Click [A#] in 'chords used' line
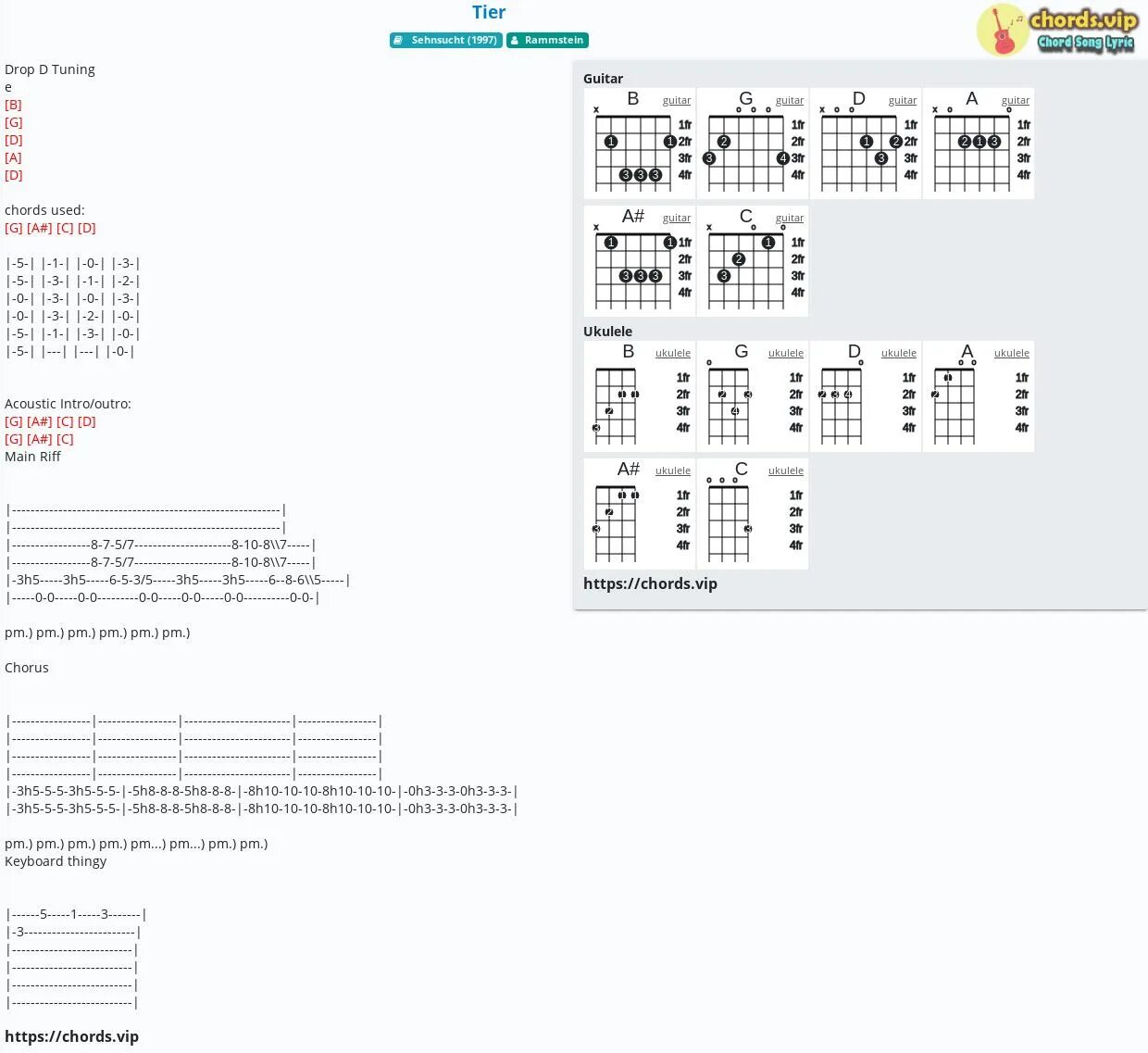 point(40,228)
